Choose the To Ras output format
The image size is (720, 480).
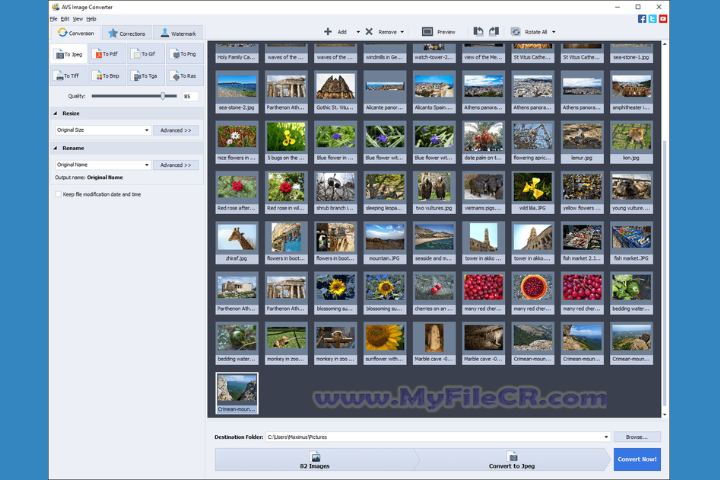click(x=184, y=76)
